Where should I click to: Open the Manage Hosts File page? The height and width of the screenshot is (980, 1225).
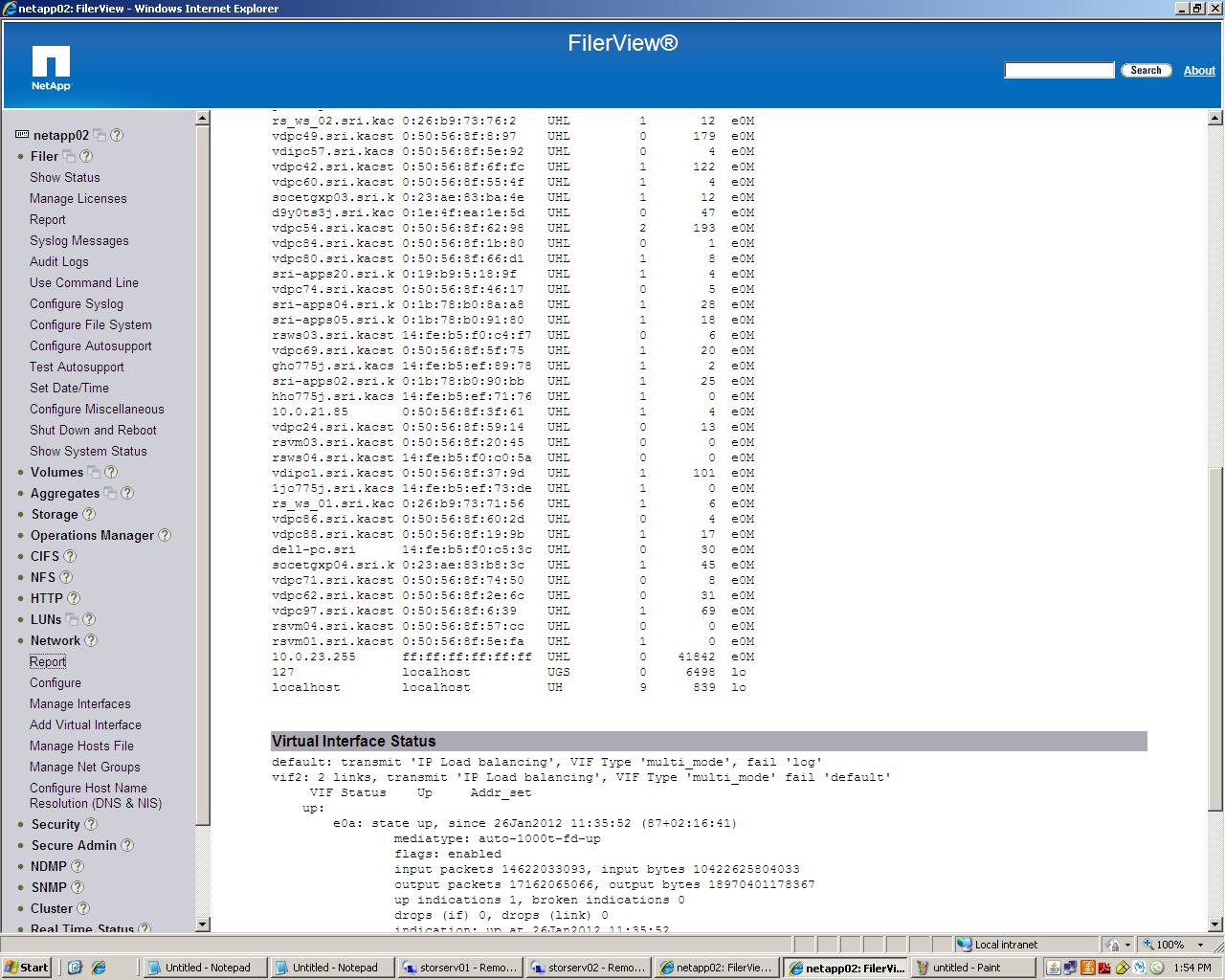tap(81, 746)
